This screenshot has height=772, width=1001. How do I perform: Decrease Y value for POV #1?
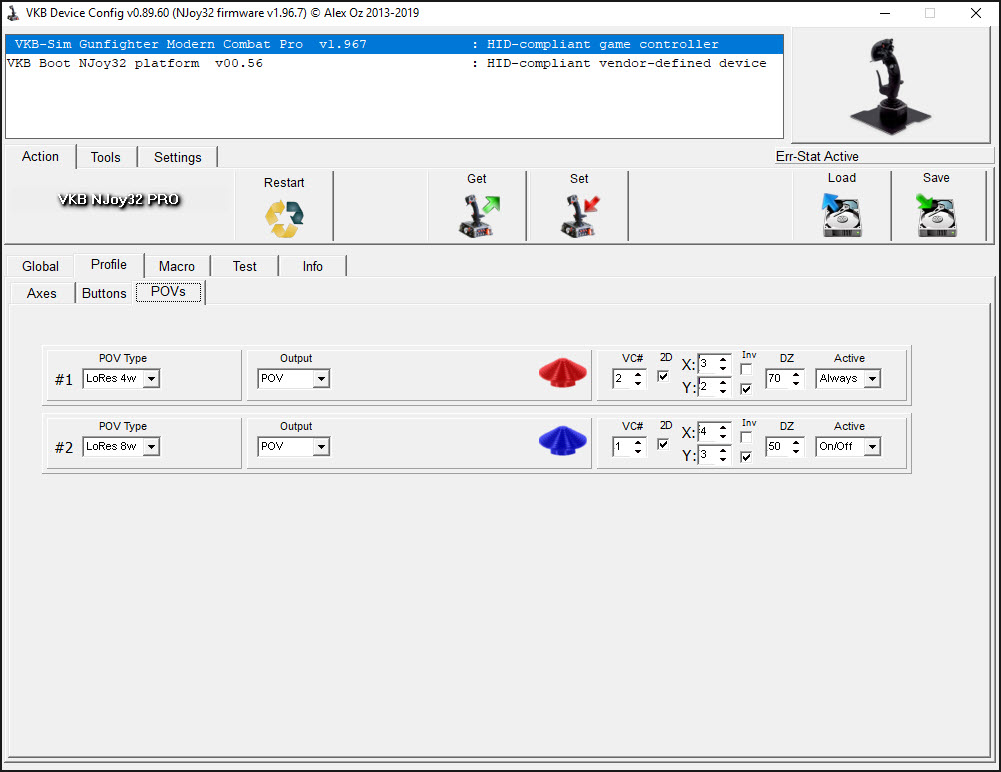(x=723, y=391)
